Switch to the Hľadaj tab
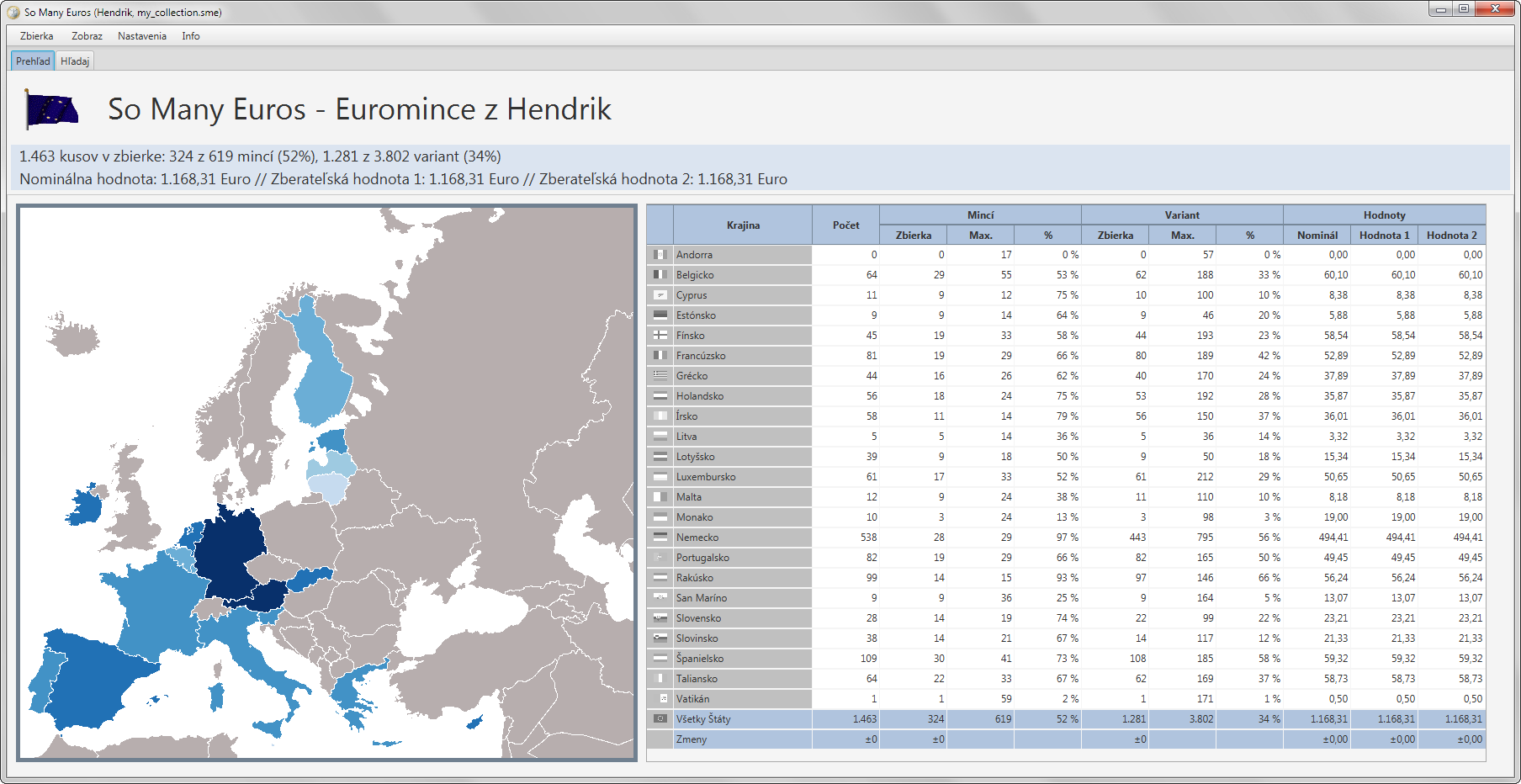1521x784 pixels. tap(75, 61)
